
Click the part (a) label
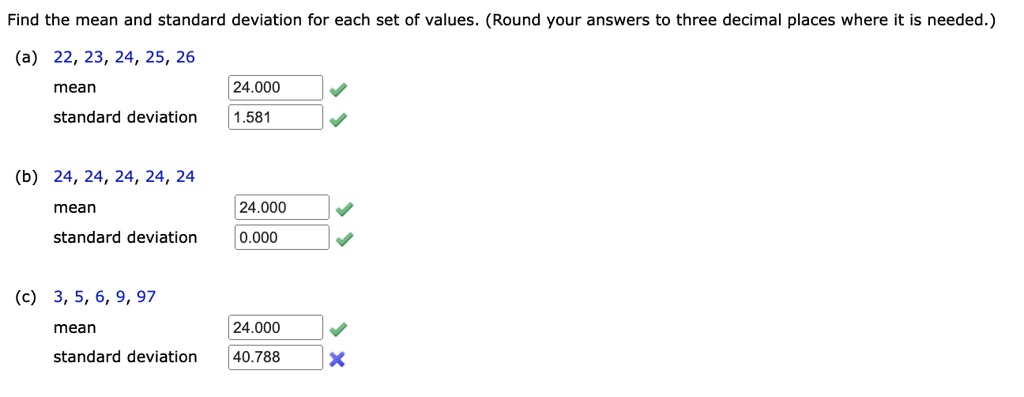26,58
